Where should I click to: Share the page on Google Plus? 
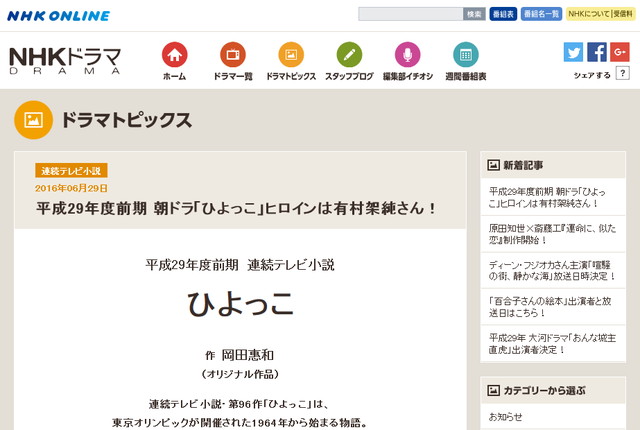620,52
